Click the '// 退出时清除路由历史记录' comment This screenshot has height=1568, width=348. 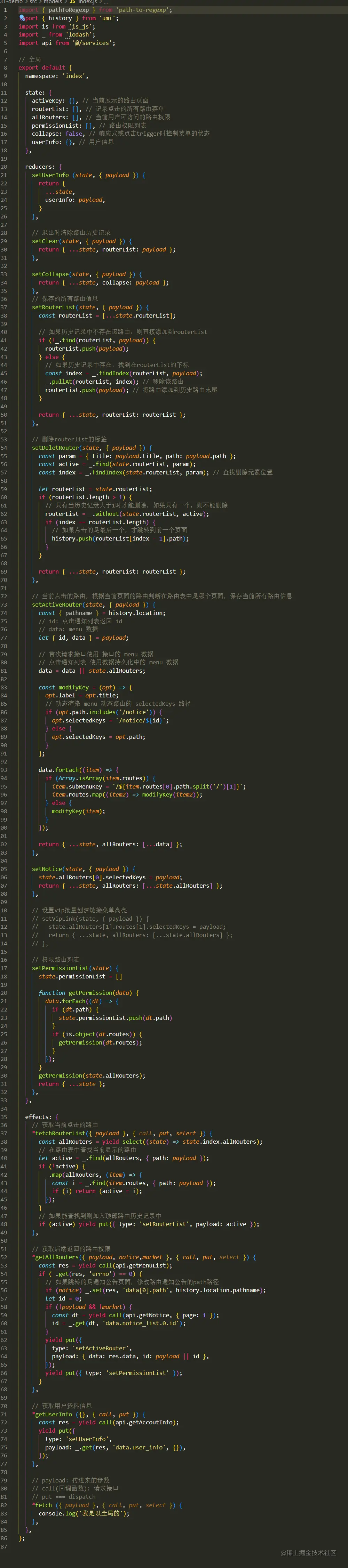pyautogui.click(x=71, y=233)
